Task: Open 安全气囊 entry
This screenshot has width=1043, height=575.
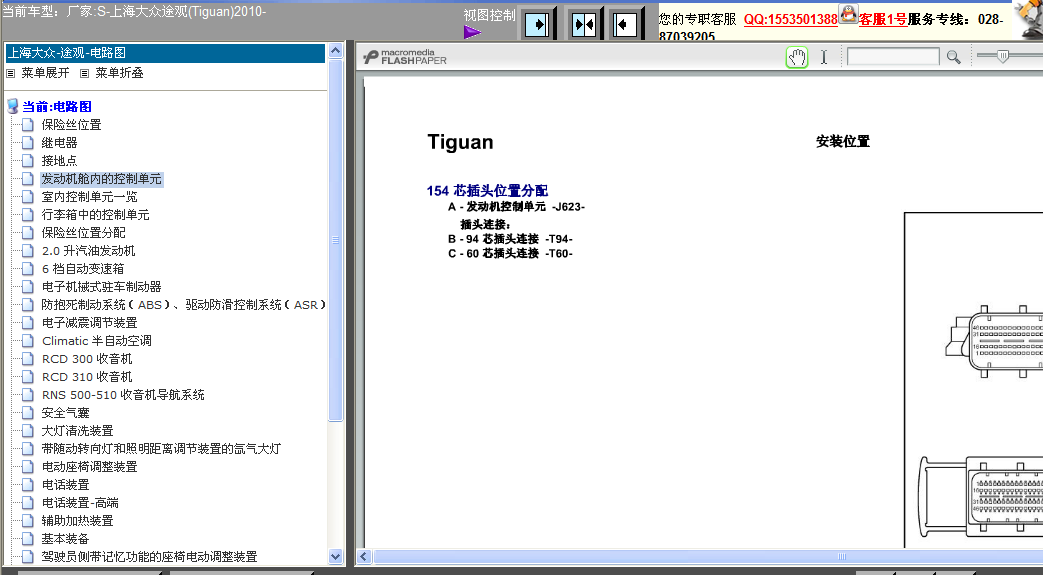Action: tap(65, 413)
